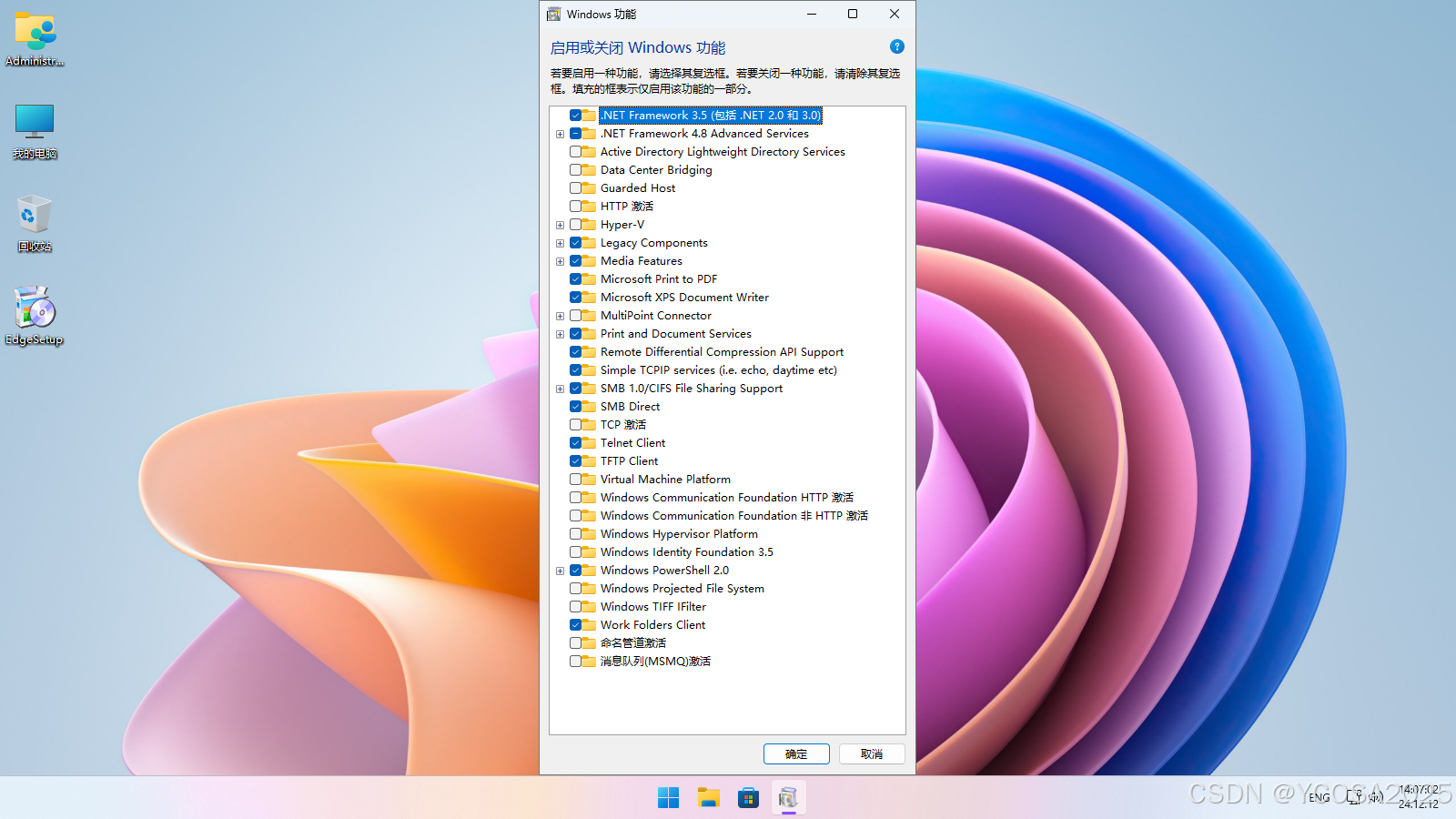Select the HTTP 激活 feature row
Image resolution: width=1456 pixels, height=819 pixels.
[x=627, y=207]
